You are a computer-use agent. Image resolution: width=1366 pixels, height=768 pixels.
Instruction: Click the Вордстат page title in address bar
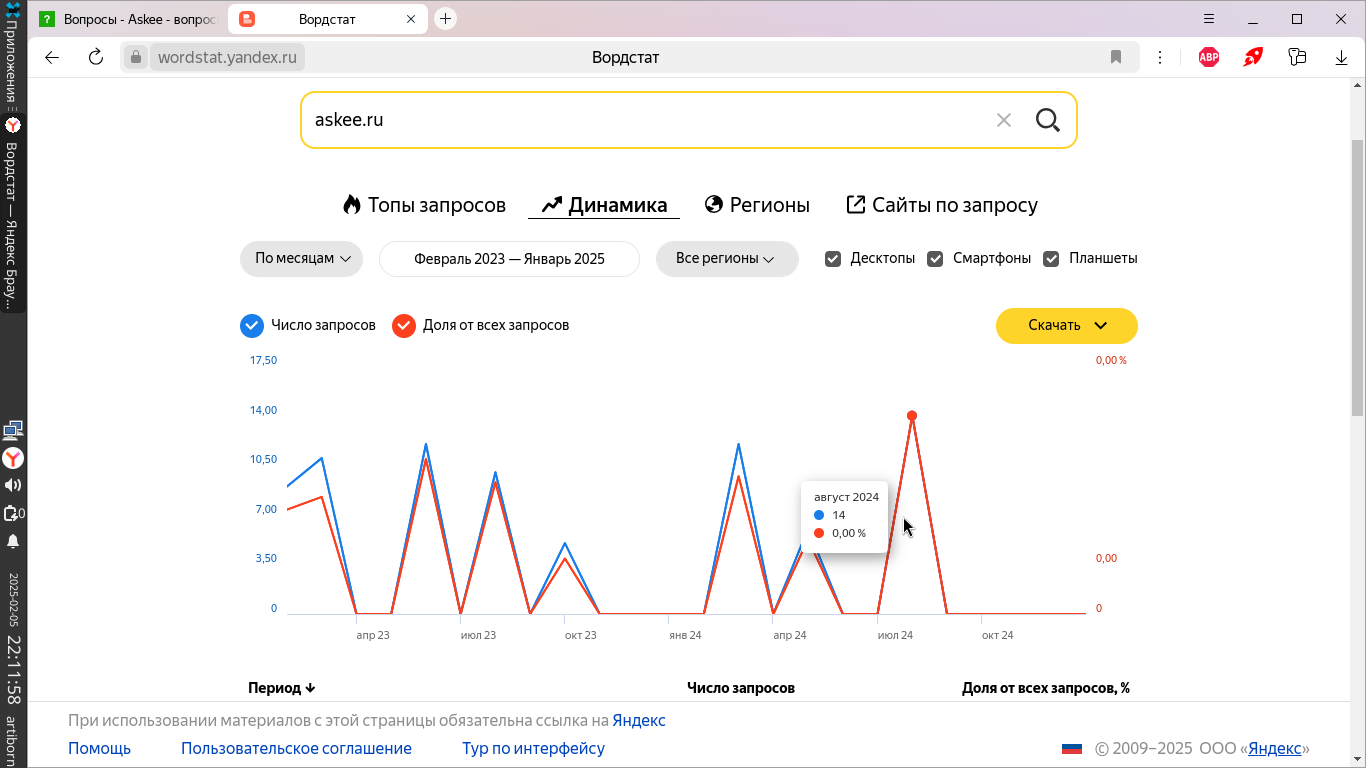click(x=625, y=57)
